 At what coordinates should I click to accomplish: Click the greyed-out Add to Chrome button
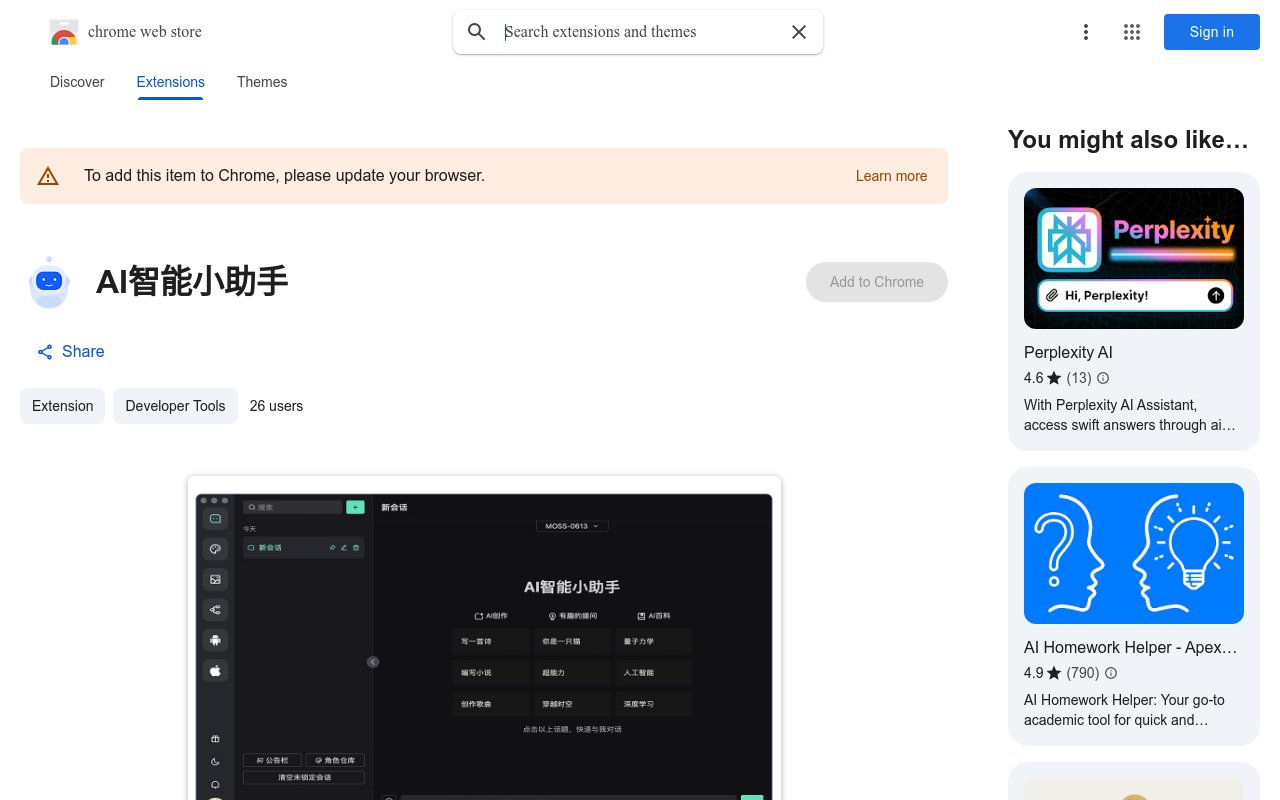[x=877, y=282]
